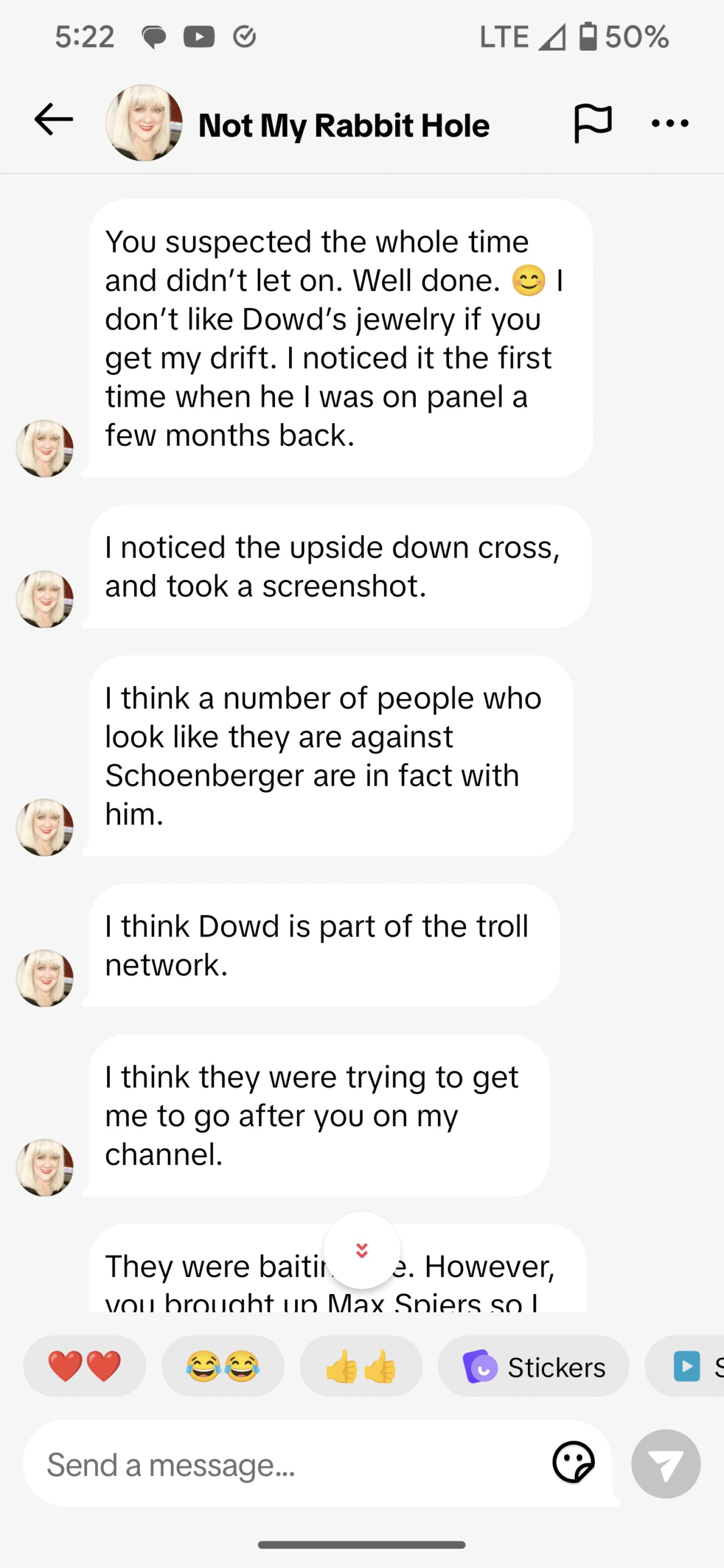
Task: Tap the partially visible blue play icon chip
Action: pyautogui.click(x=687, y=1366)
